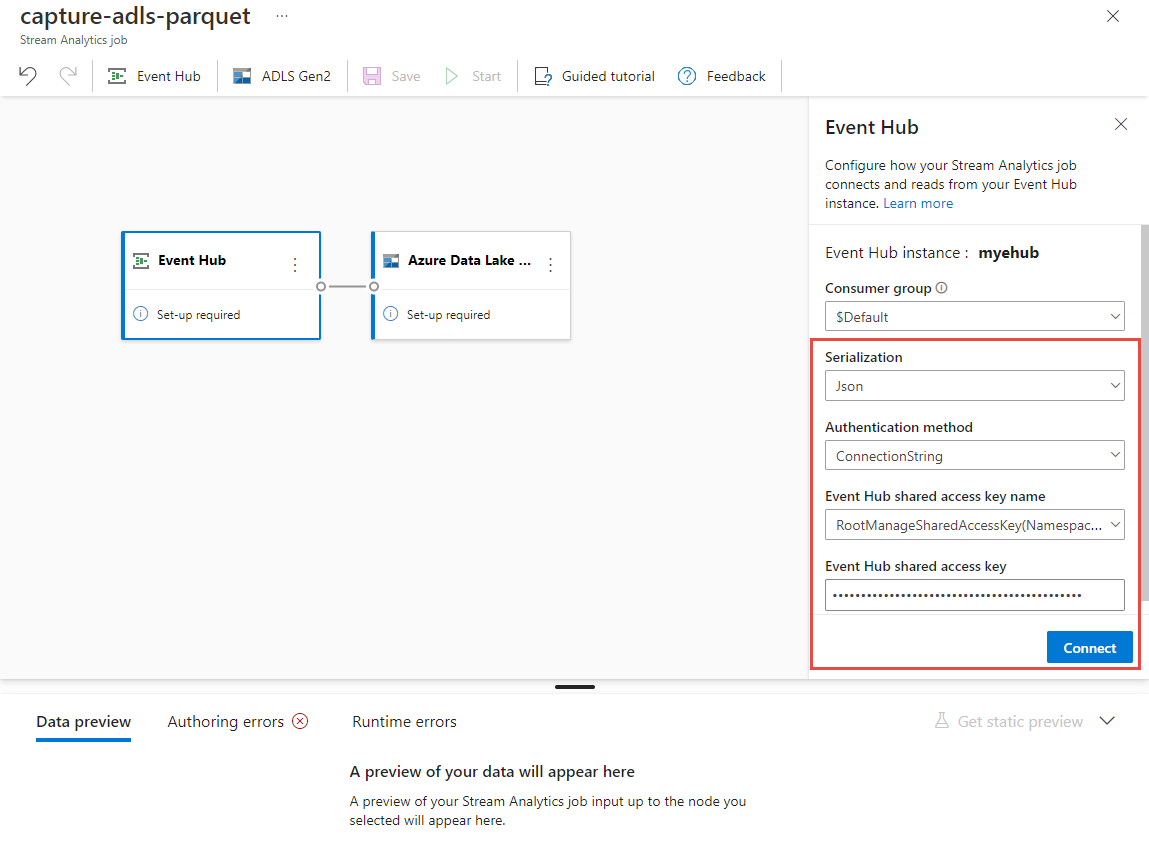Screen dimensions: 1149x843
Task: Switch to the Authoring errors tab
Action: tap(237, 721)
